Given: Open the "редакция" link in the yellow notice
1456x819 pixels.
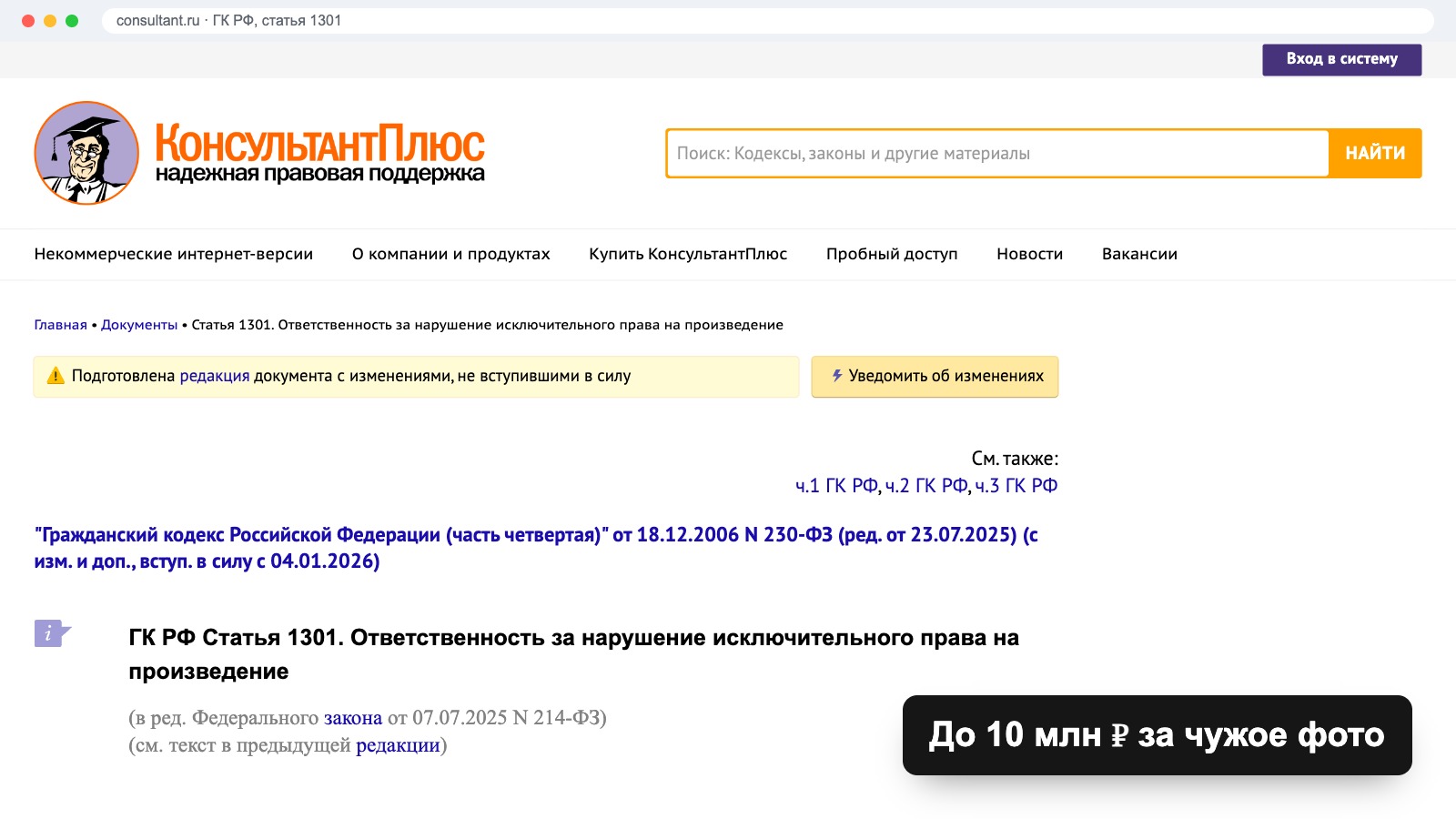Looking at the screenshot, I should tap(215, 376).
